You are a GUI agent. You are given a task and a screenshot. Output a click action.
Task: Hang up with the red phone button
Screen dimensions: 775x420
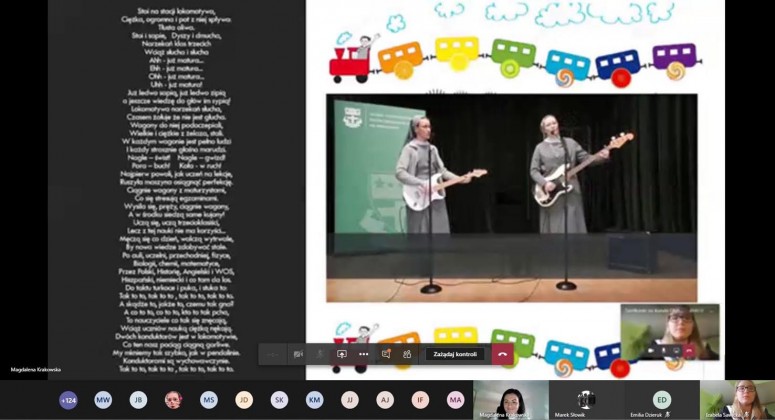[502, 354]
